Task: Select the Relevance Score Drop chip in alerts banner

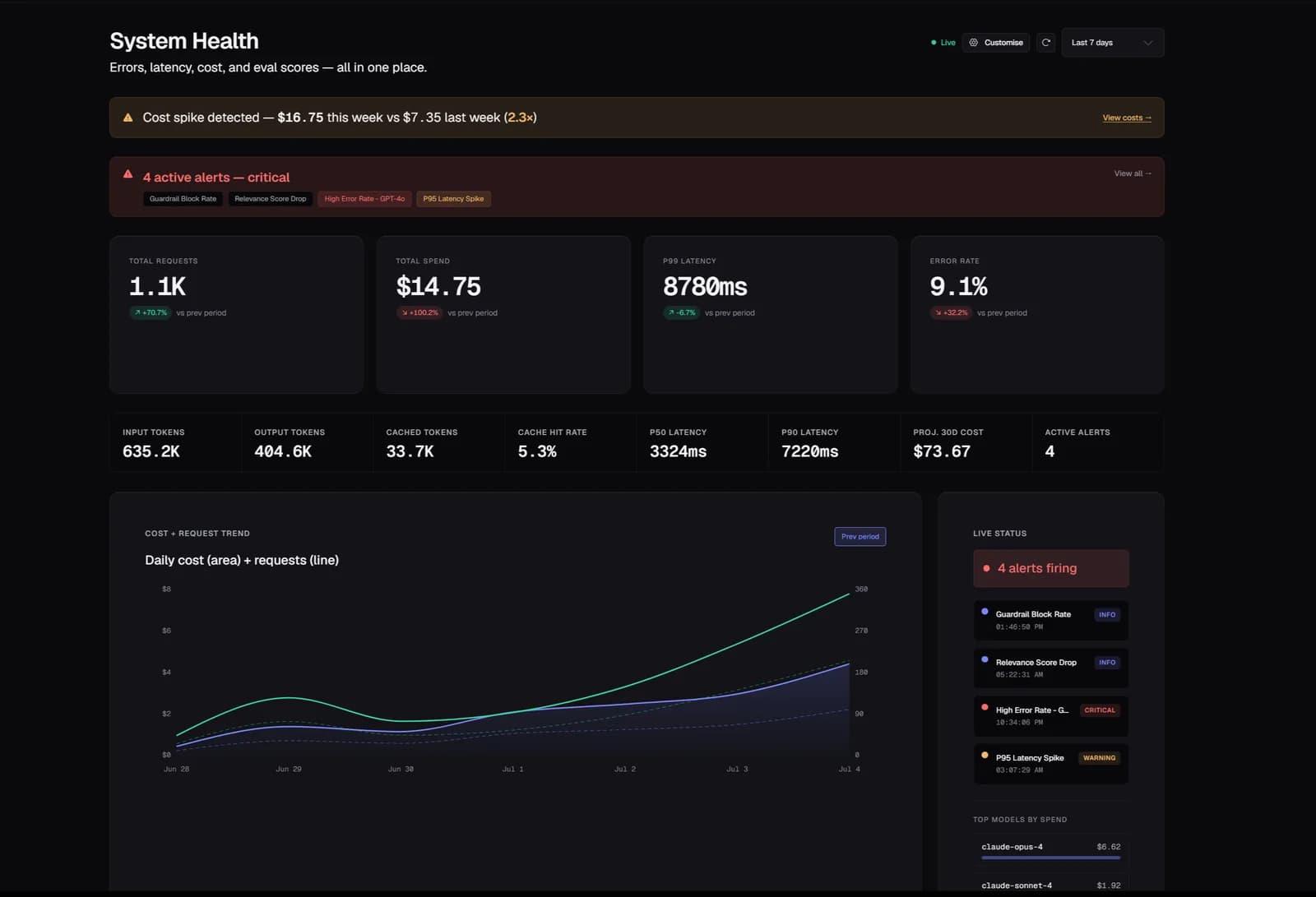Action: coord(270,199)
